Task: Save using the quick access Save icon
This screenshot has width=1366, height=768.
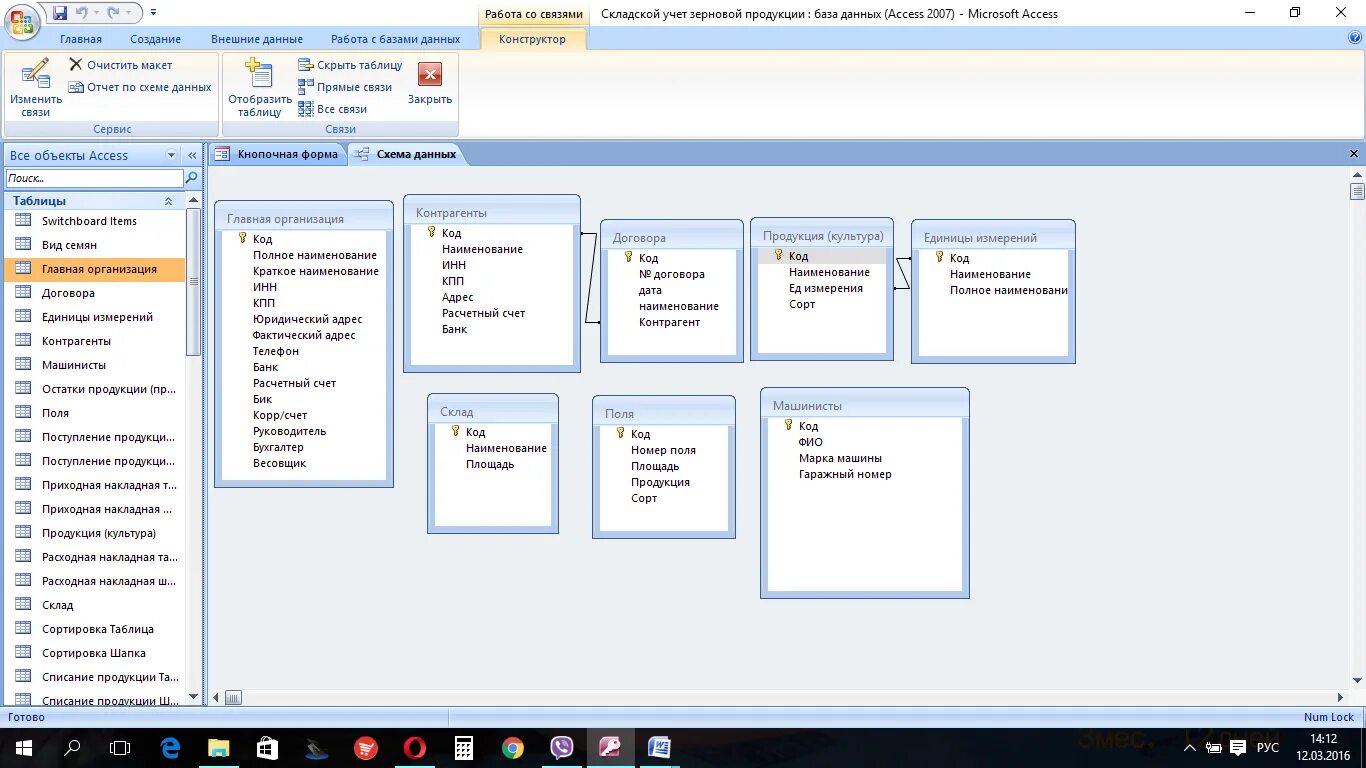Action: [60, 13]
